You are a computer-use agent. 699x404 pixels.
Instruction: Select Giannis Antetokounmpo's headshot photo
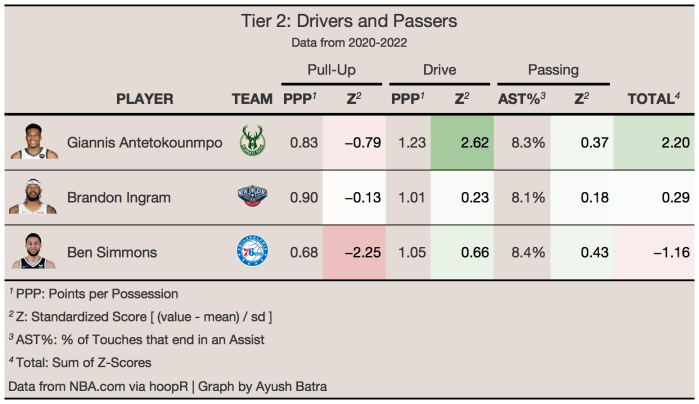click(34, 142)
